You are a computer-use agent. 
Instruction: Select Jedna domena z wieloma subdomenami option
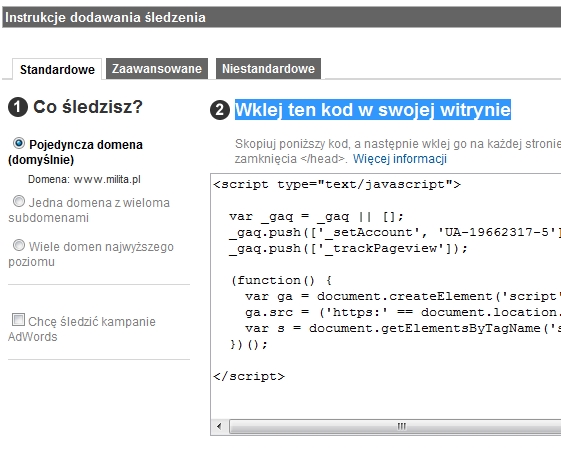tap(19, 201)
